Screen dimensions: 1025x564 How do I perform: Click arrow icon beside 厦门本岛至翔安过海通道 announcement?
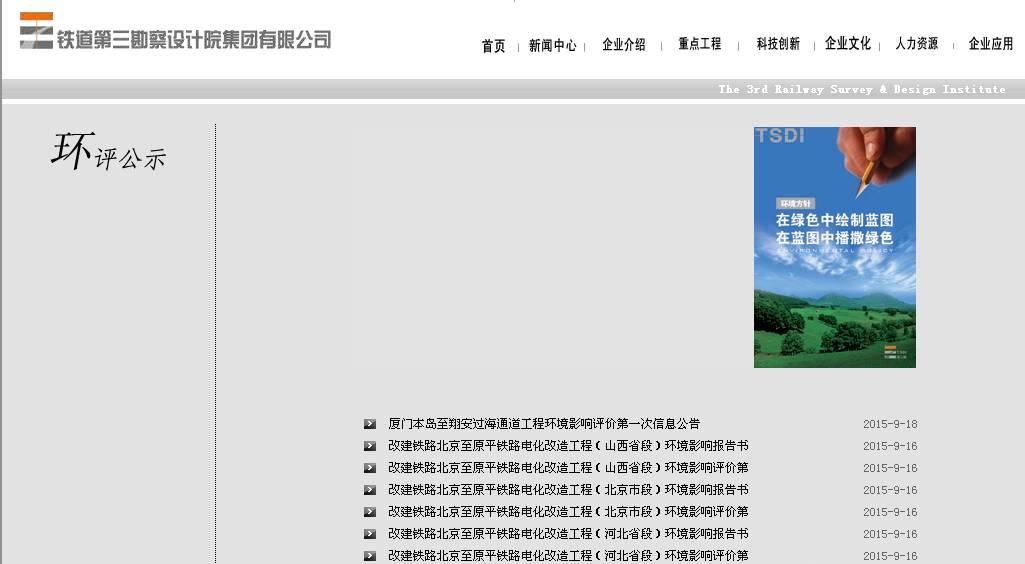(370, 424)
